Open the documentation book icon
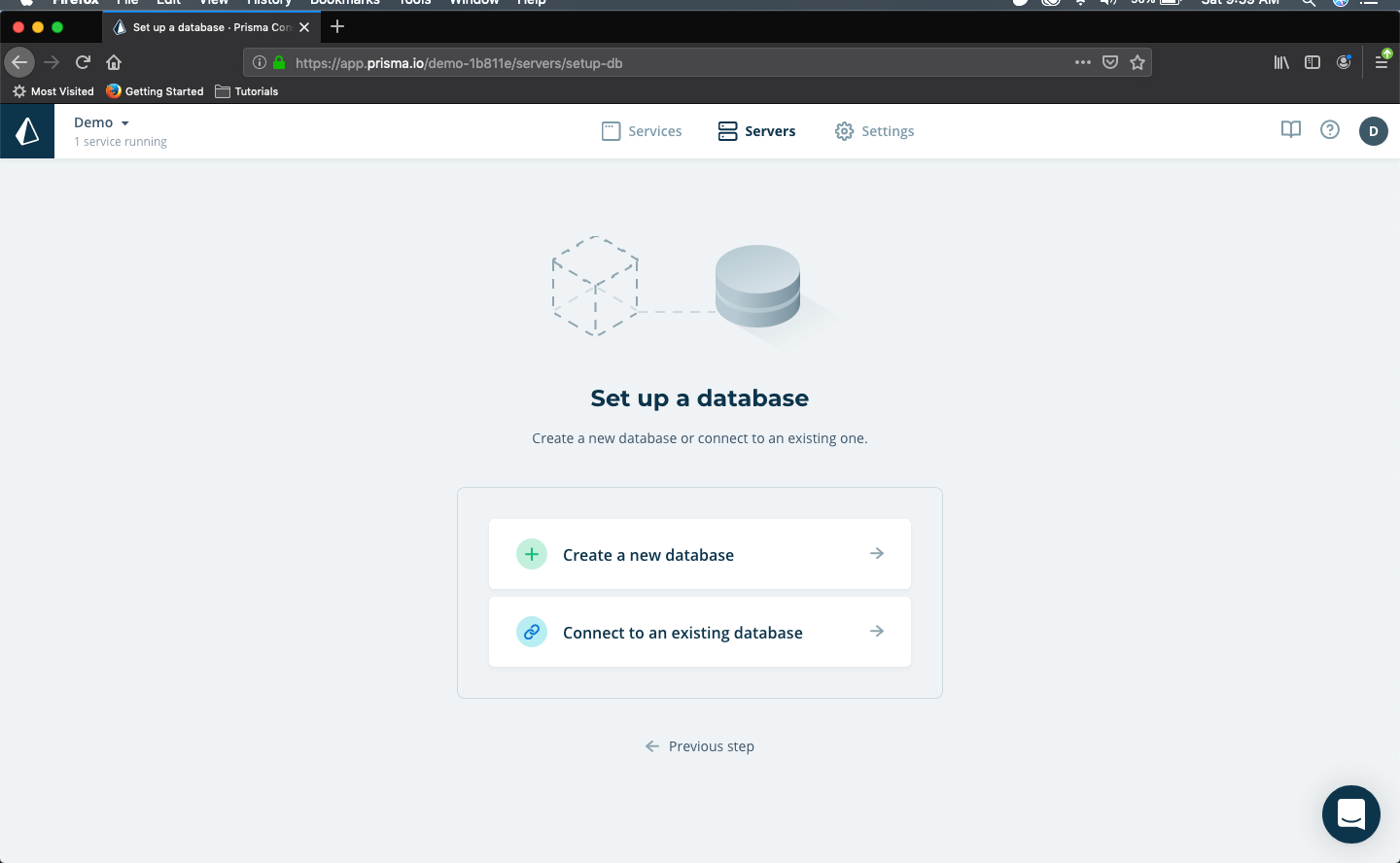1400x863 pixels. click(x=1291, y=129)
